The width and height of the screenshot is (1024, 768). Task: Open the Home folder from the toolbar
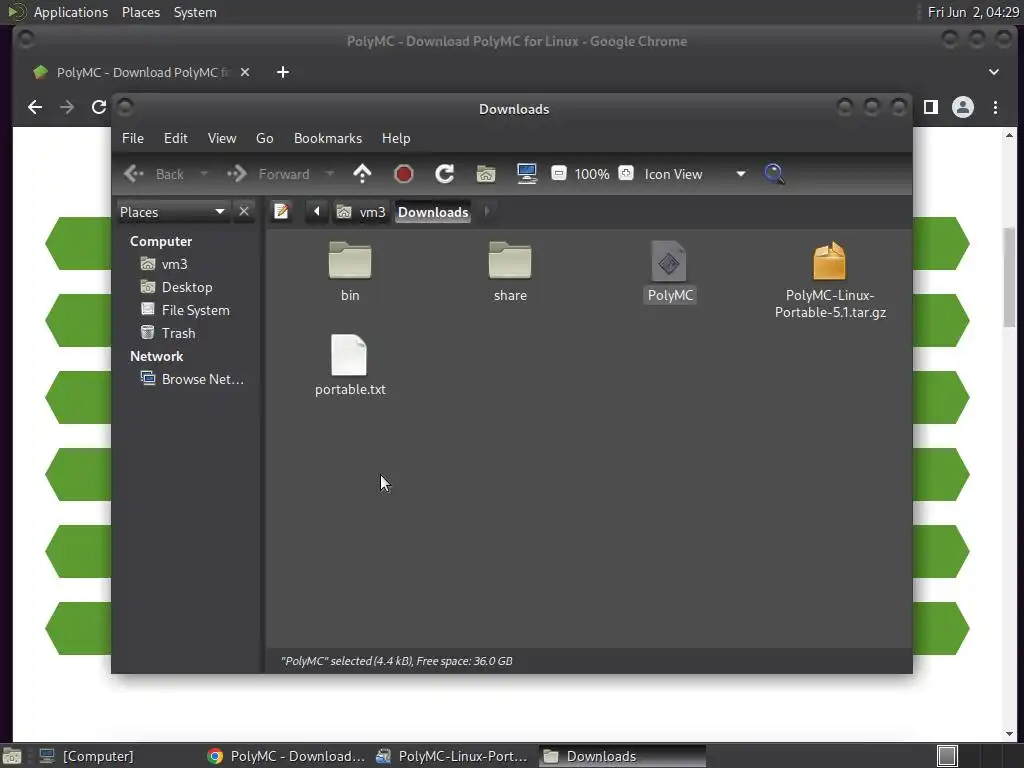(x=486, y=174)
